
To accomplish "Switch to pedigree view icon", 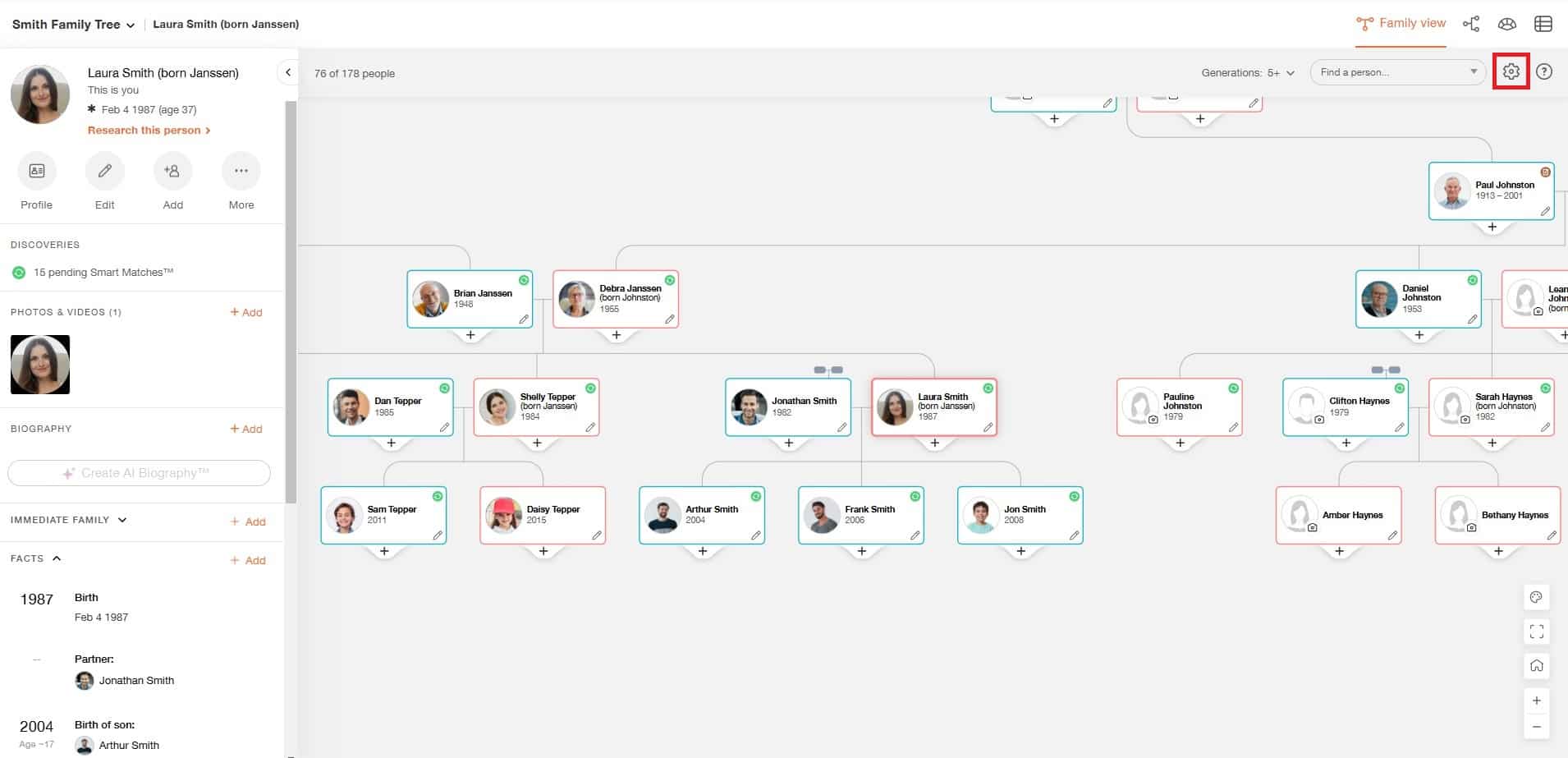I will pos(1471,24).
